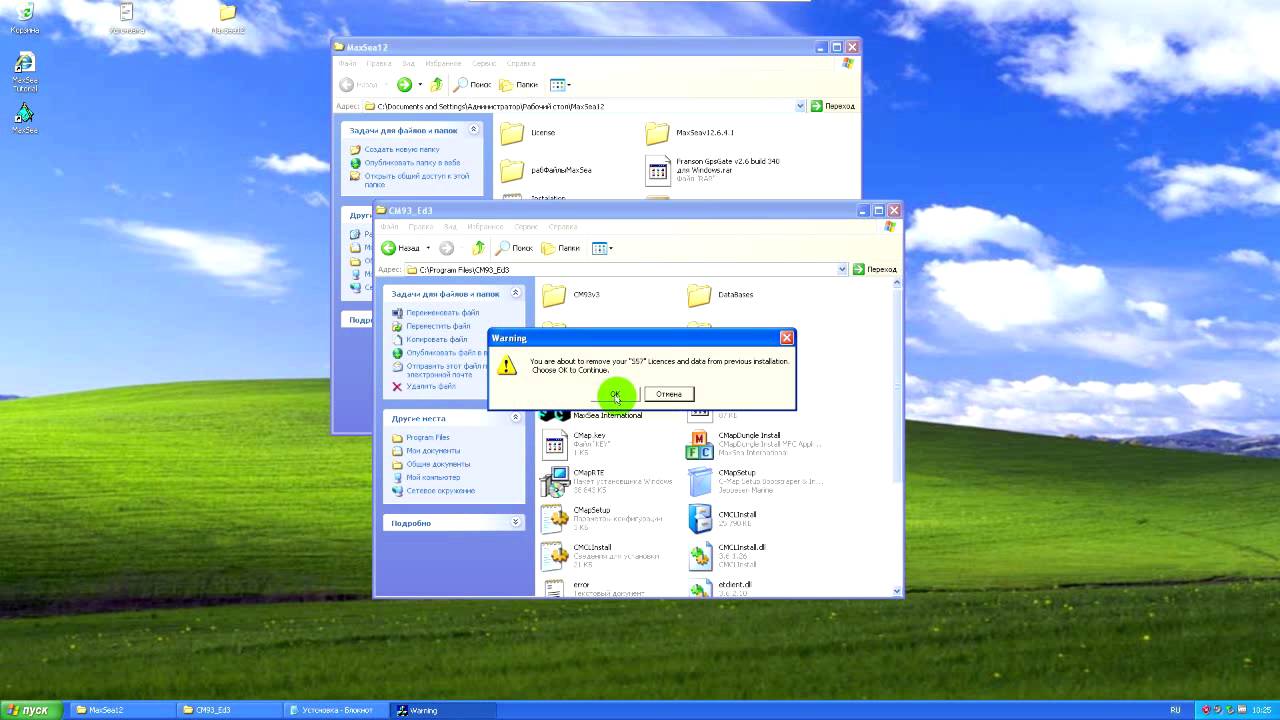Open Back history dropdown arrow in CM93_Ed3
Screen dimensions: 1280x720
click(x=428, y=248)
